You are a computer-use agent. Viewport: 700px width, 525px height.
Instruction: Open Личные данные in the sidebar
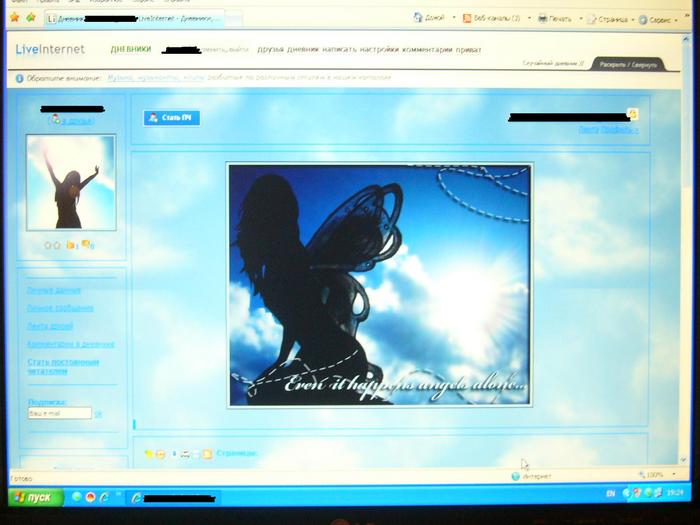click(54, 290)
